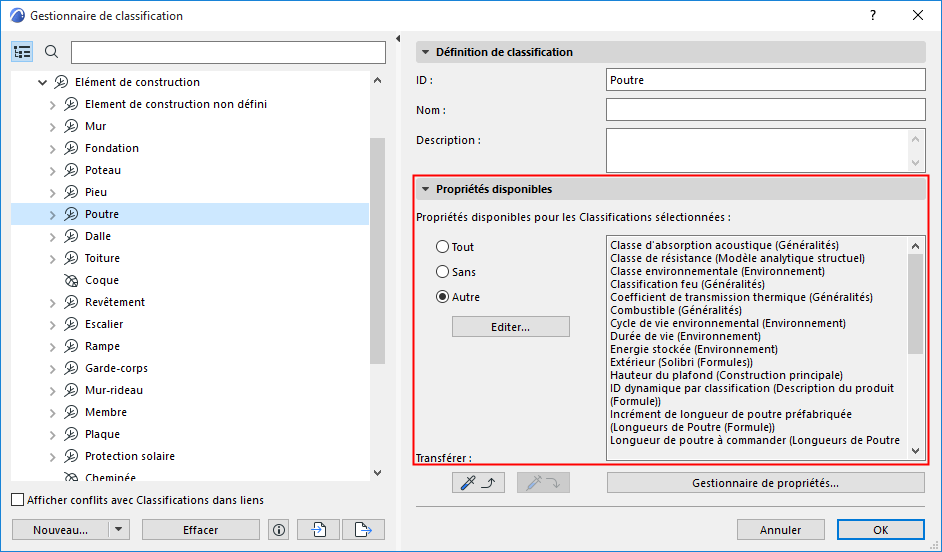This screenshot has height=552, width=942.
Task: Click 'Combustible (Généralités)' property
Action: 676,310
